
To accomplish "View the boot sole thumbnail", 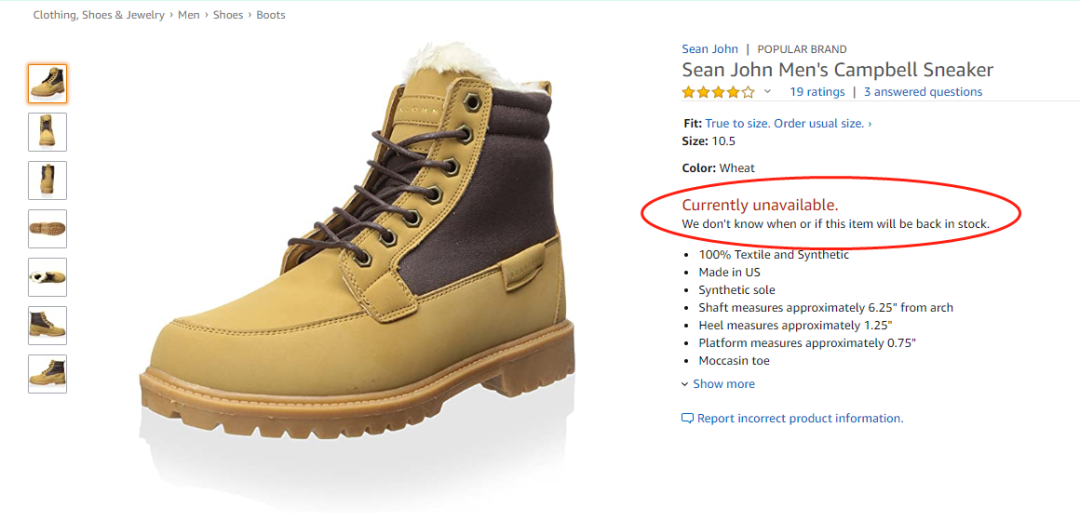I will pyautogui.click(x=47, y=229).
